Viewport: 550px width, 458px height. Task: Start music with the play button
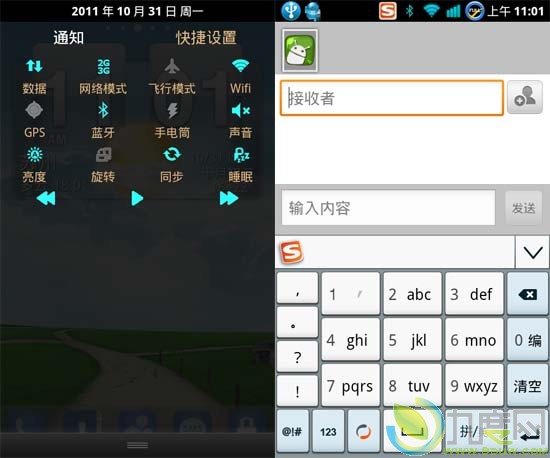137,198
